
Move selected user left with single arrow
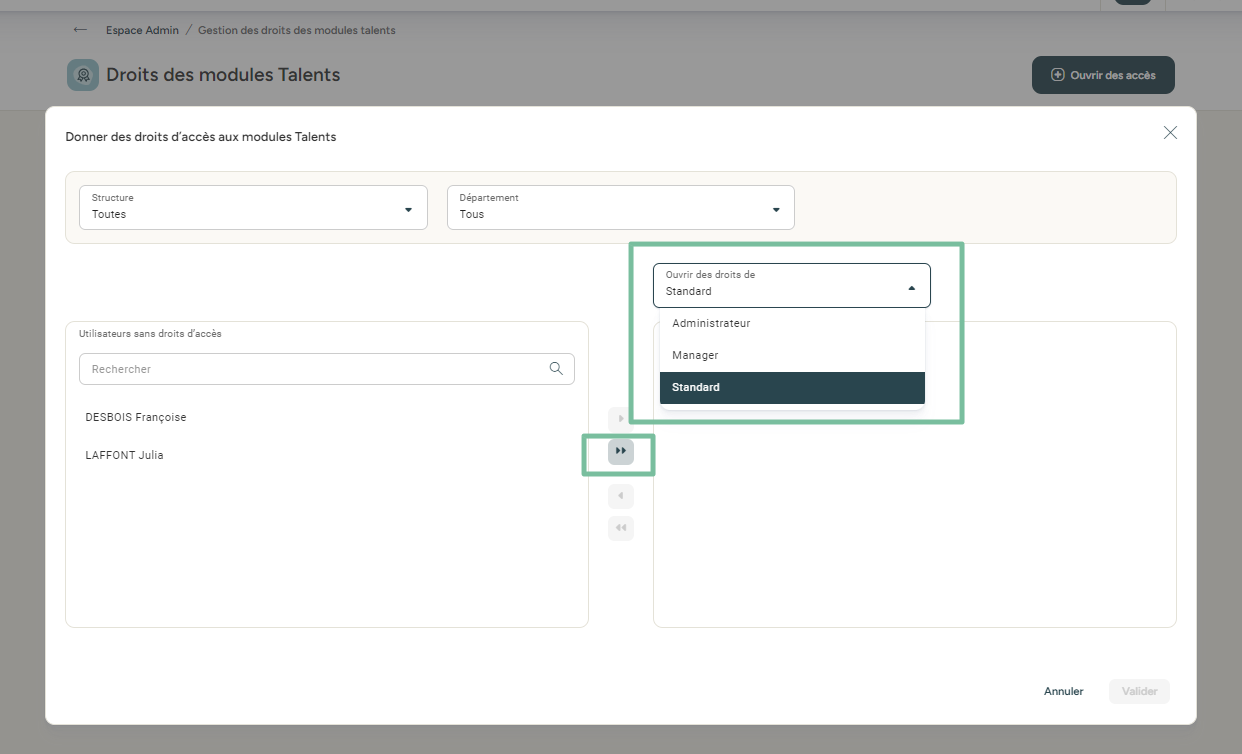click(621, 496)
